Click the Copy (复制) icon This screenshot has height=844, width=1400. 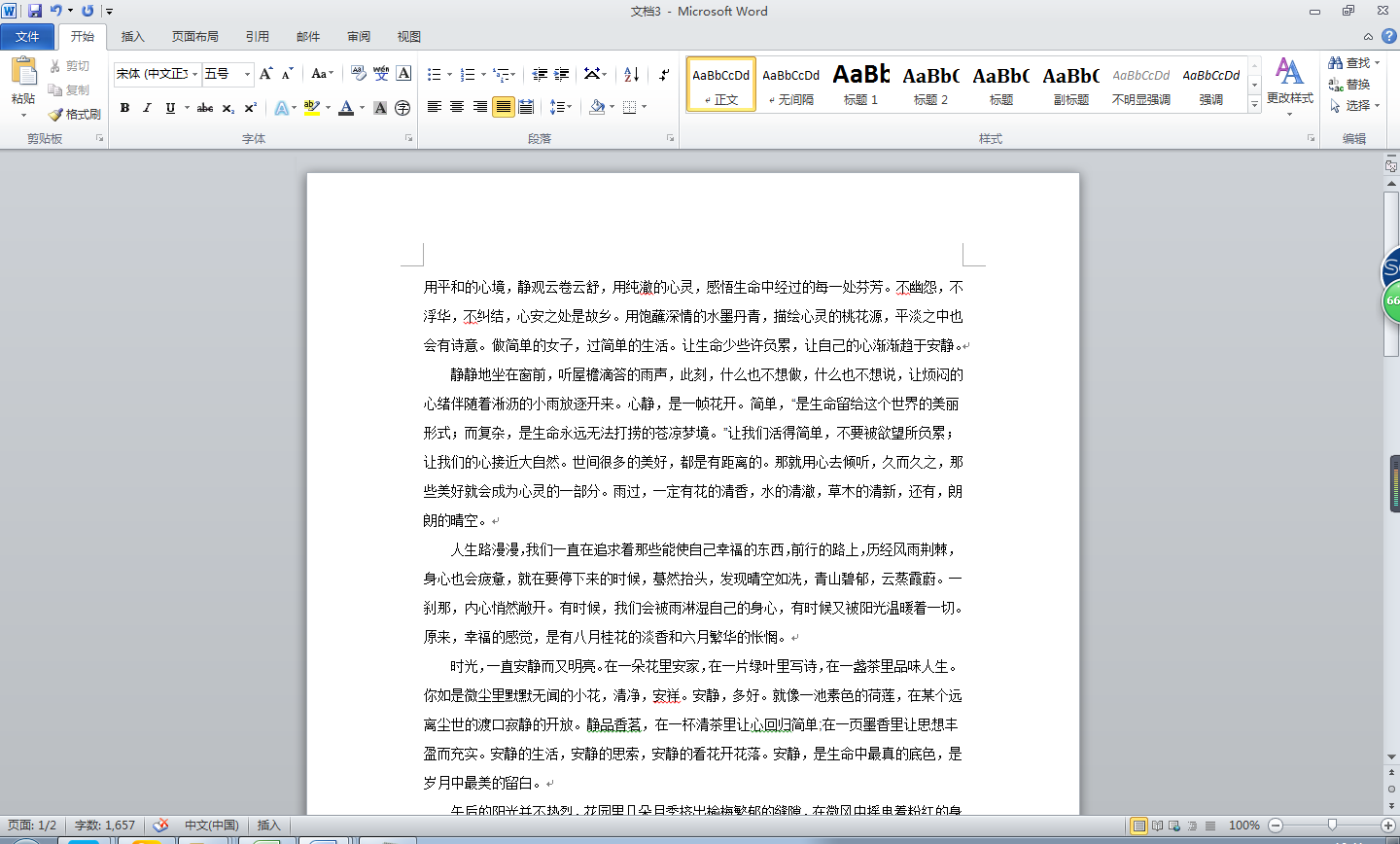tap(55, 89)
